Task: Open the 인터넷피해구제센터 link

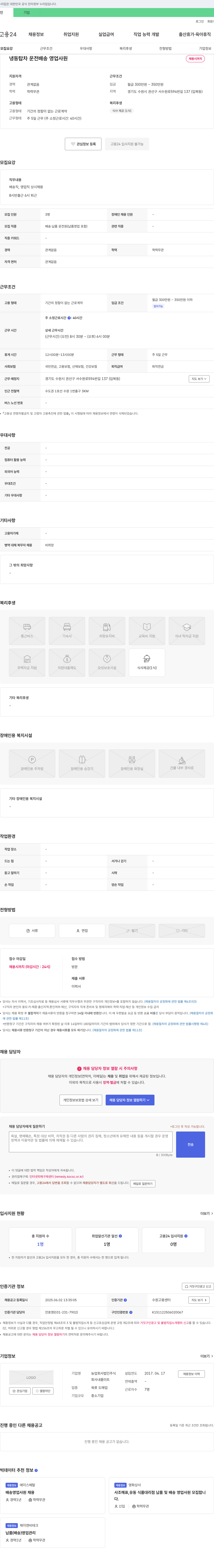Action: coord(57,1177)
